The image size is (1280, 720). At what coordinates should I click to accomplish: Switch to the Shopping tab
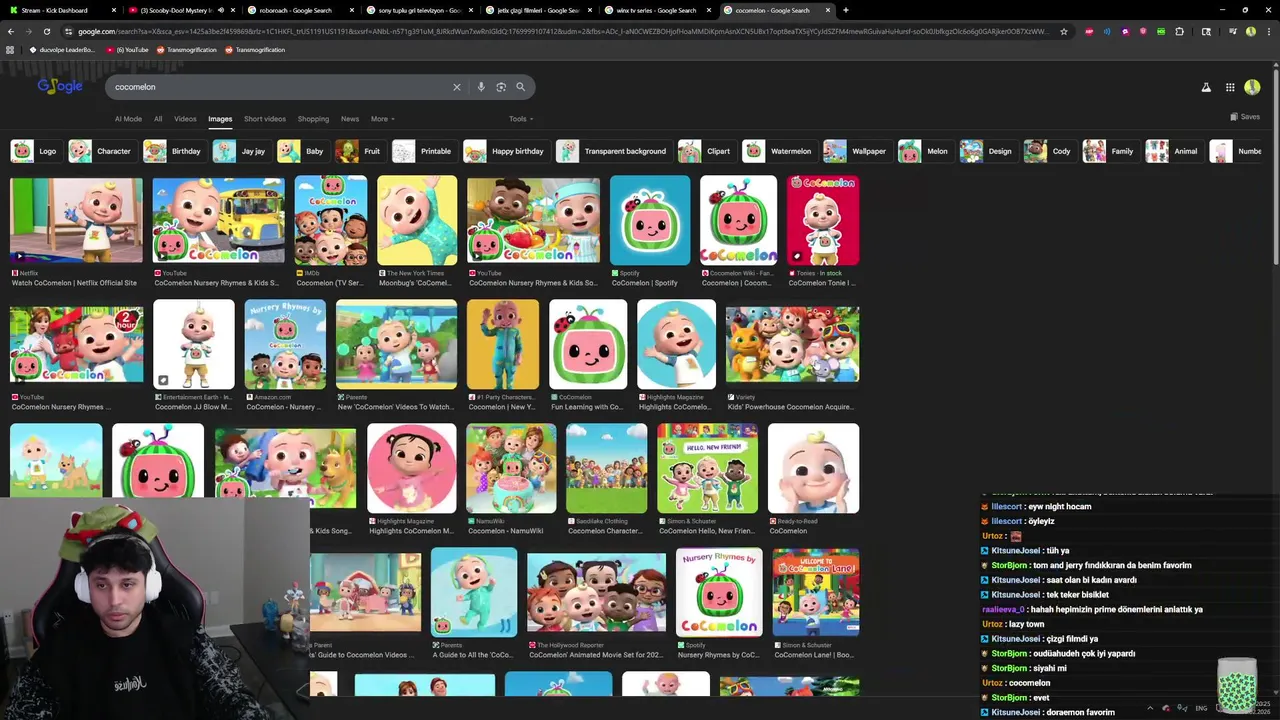coord(313,119)
